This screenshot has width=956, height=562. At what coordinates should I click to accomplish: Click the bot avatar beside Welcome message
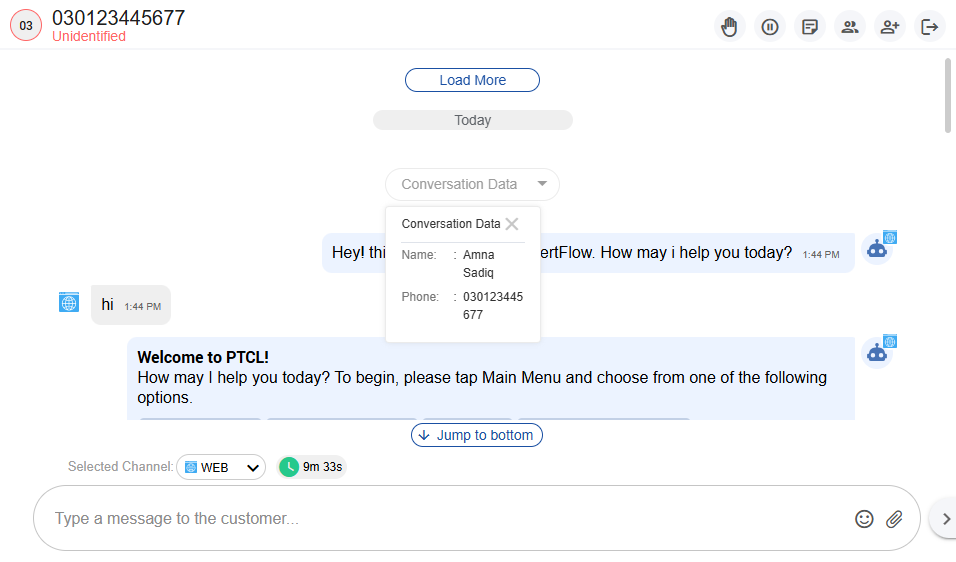pyautogui.click(x=877, y=352)
